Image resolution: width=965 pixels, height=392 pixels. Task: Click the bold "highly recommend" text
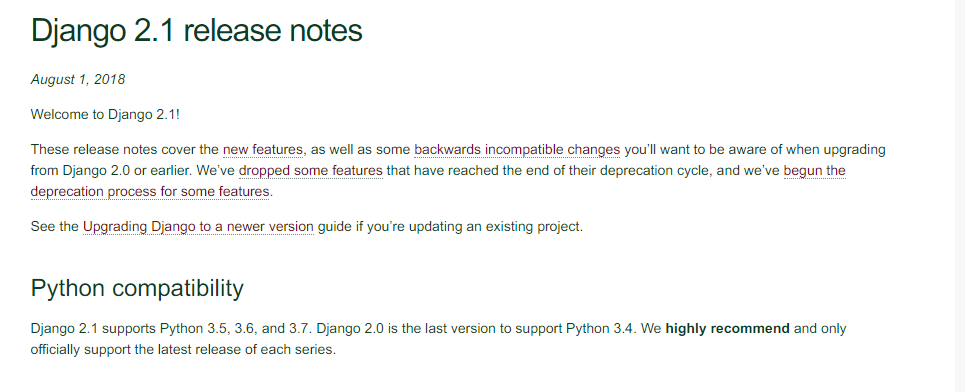click(727, 329)
